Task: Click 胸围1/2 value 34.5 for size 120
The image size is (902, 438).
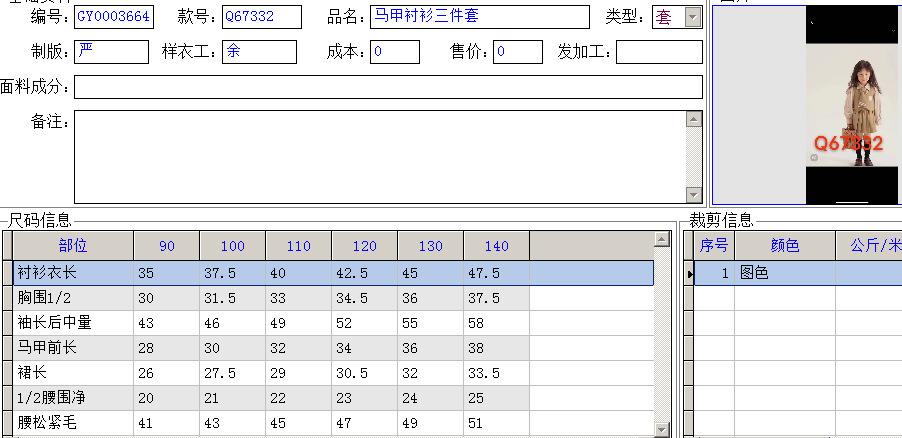Action: (x=365, y=298)
